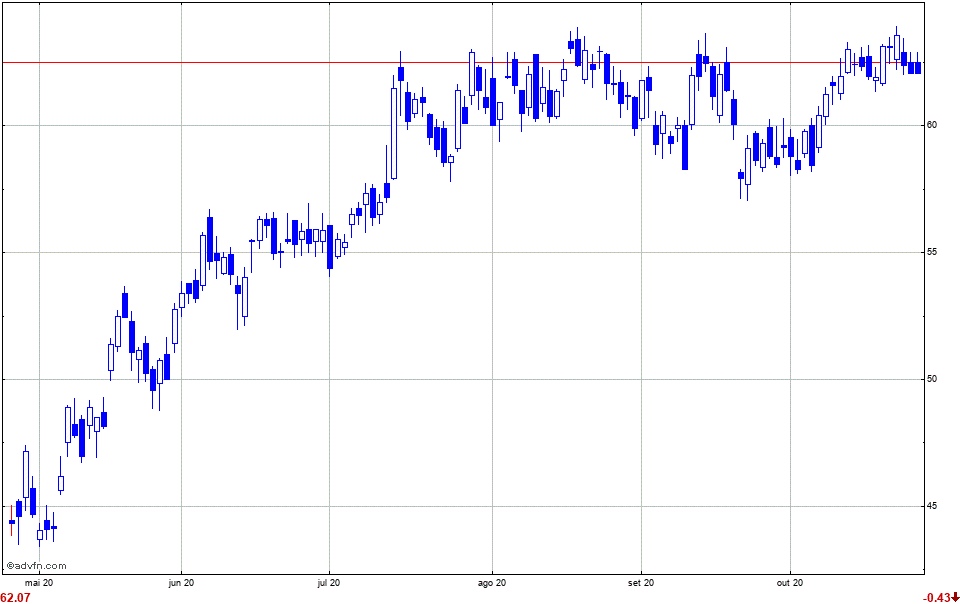Click the 55 price axis label
The width and height of the screenshot is (960, 604).
pos(932,252)
